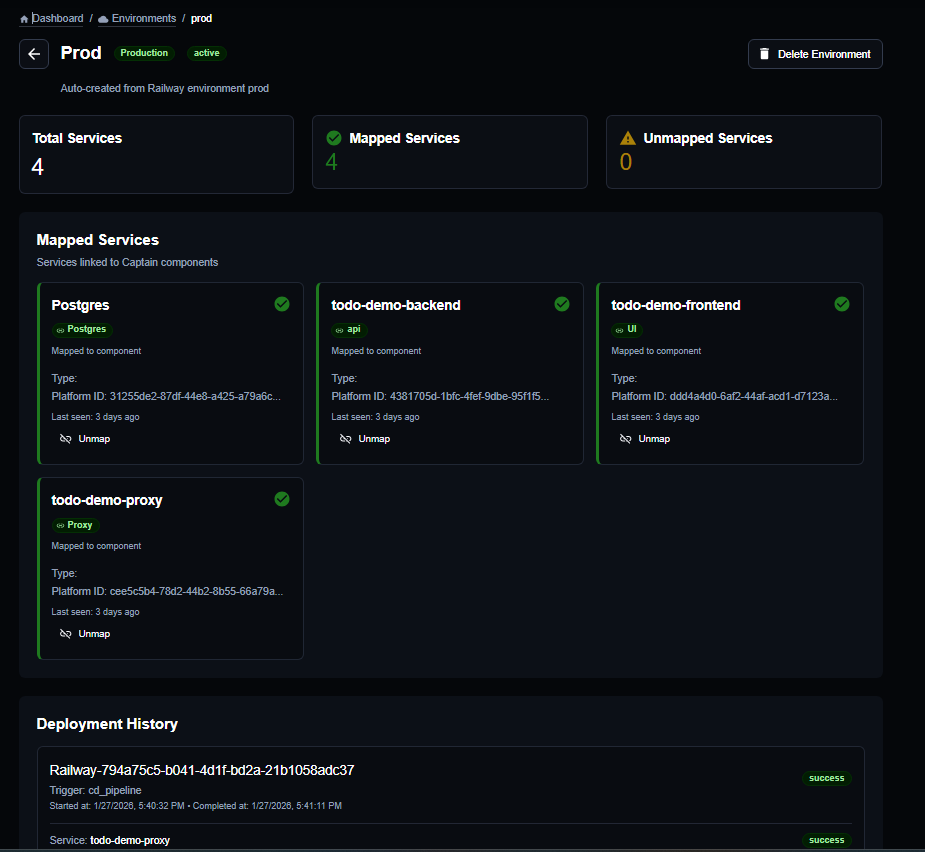Unmap the todo-demo-backend service

(x=365, y=439)
